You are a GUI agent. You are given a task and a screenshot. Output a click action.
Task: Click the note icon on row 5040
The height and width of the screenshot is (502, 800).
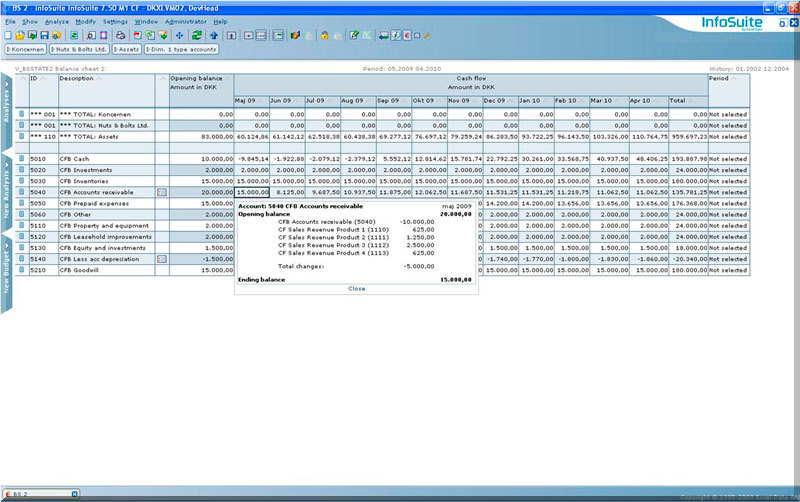click(162, 192)
